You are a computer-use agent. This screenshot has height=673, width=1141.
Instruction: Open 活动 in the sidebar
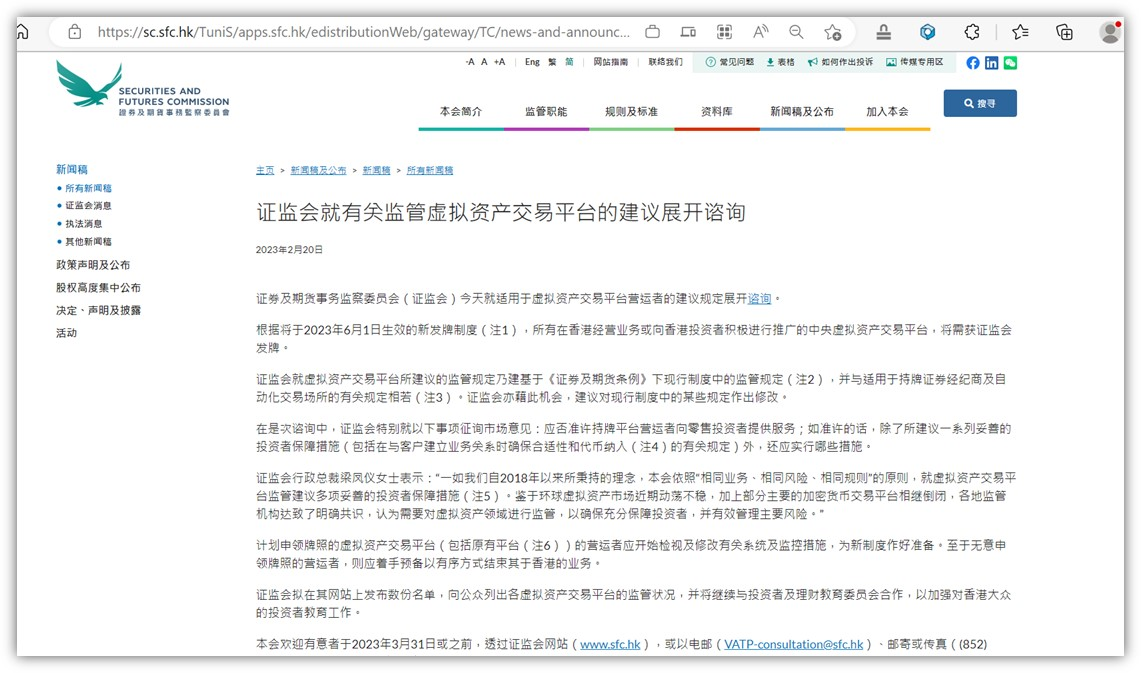(x=66, y=332)
